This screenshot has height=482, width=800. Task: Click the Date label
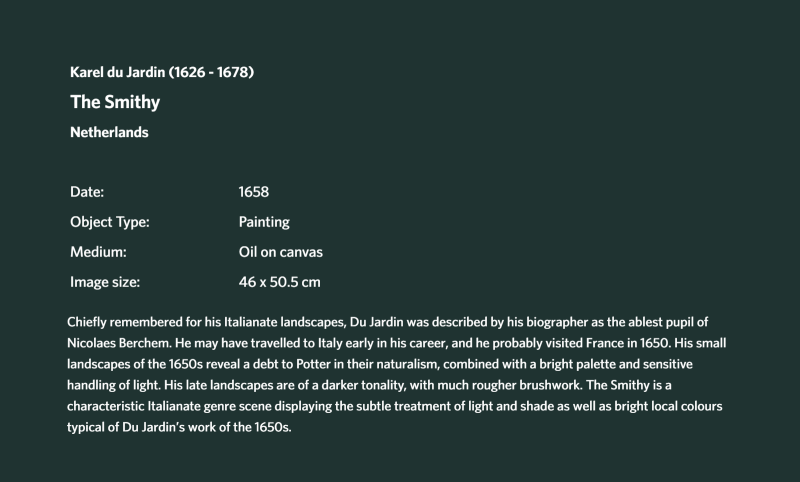87,192
